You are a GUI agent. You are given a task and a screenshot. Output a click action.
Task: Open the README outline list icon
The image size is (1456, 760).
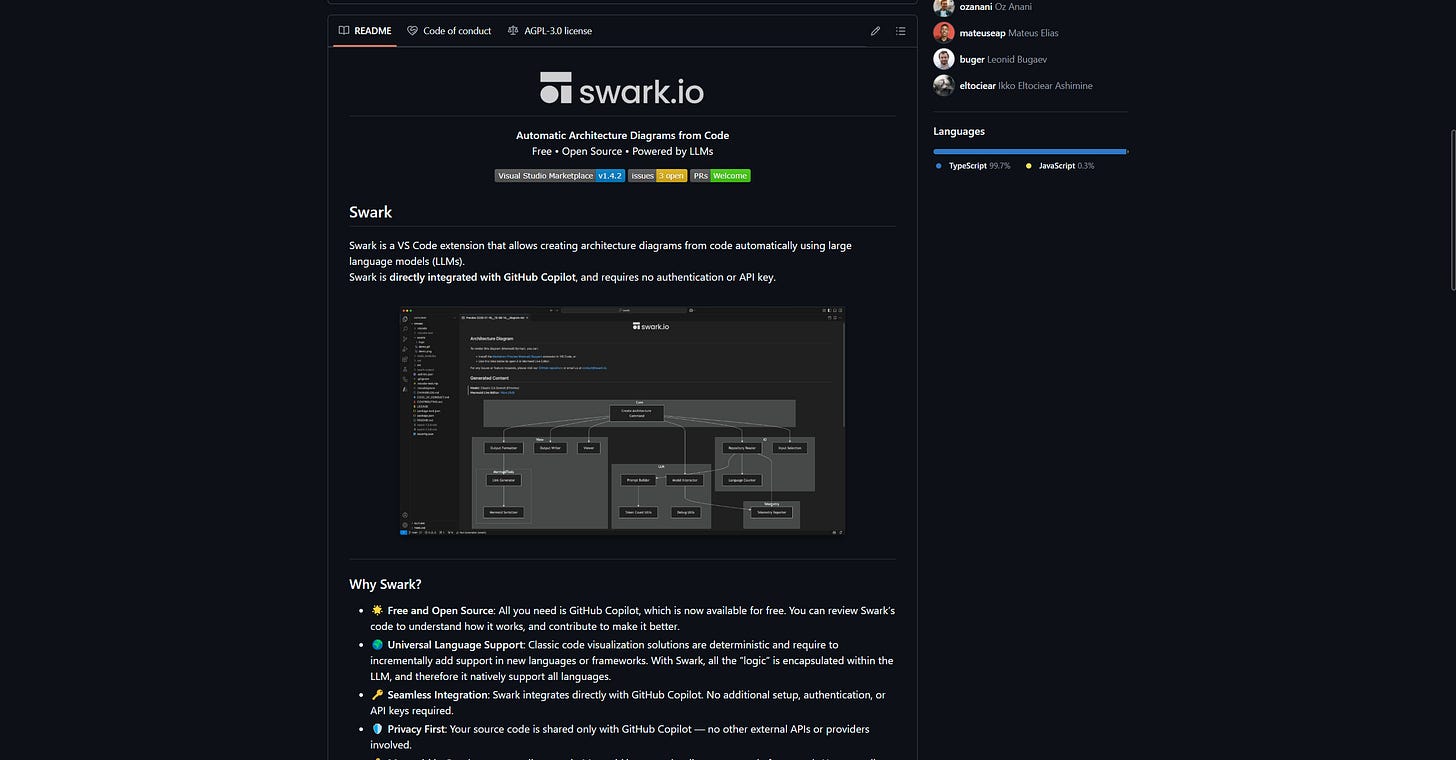coord(901,31)
